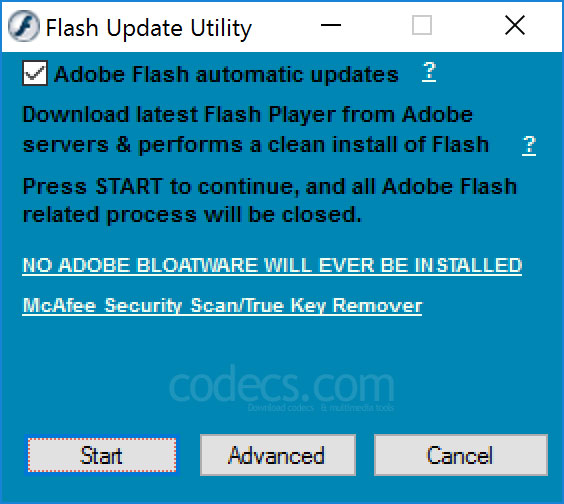
Task: Toggle Adobe Flash automatic updates checkbox
Action: click(x=35, y=73)
